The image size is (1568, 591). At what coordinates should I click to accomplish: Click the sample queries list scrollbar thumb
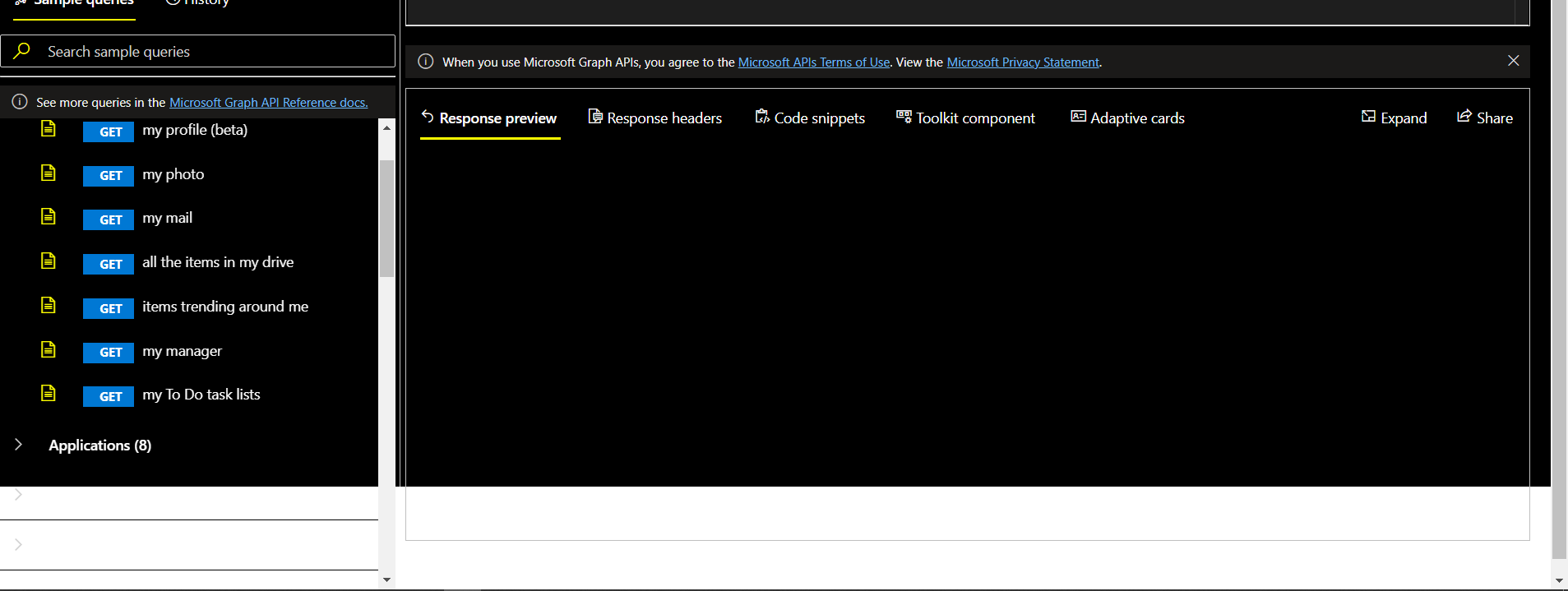click(x=386, y=219)
